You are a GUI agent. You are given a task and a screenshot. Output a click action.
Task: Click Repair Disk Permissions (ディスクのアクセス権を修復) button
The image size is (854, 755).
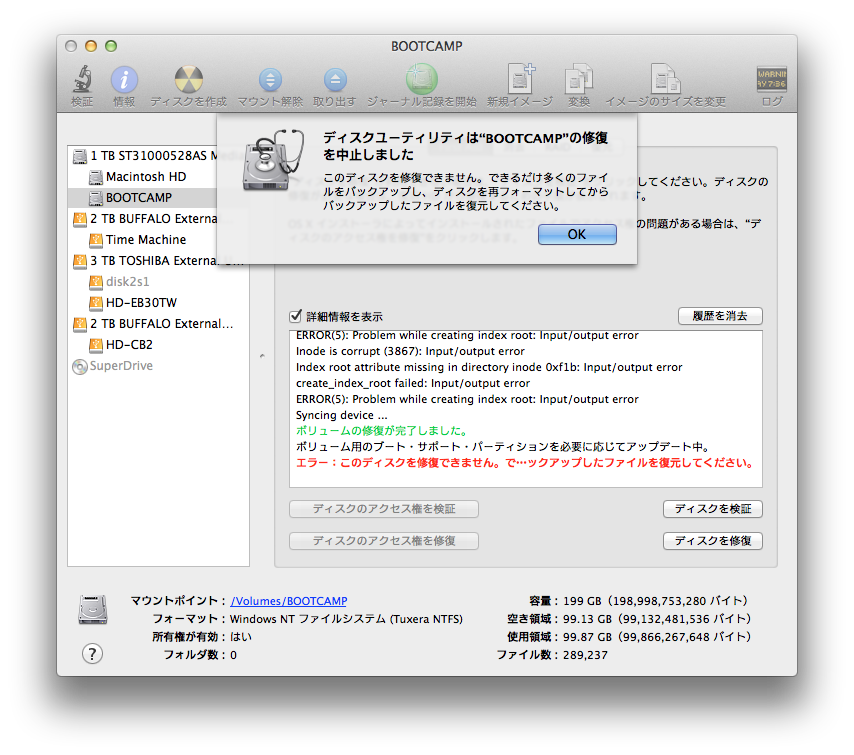point(384,541)
